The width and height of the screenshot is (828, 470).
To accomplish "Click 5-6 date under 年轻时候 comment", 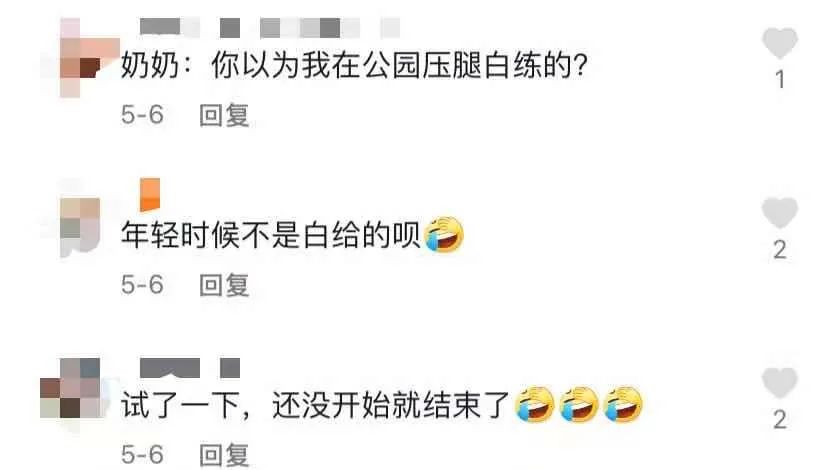I will click(x=142, y=285).
